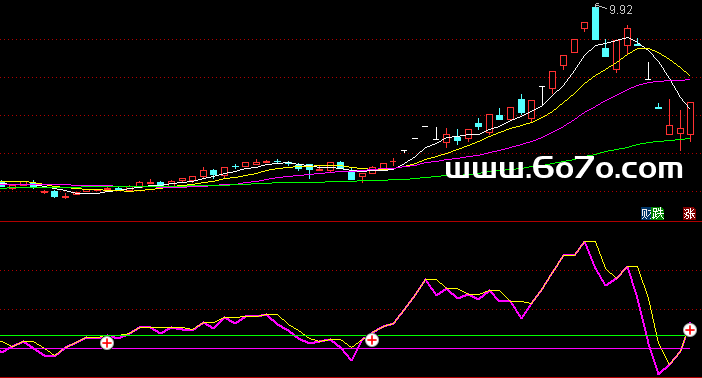Select the middle red plus signal marker

click(372, 340)
